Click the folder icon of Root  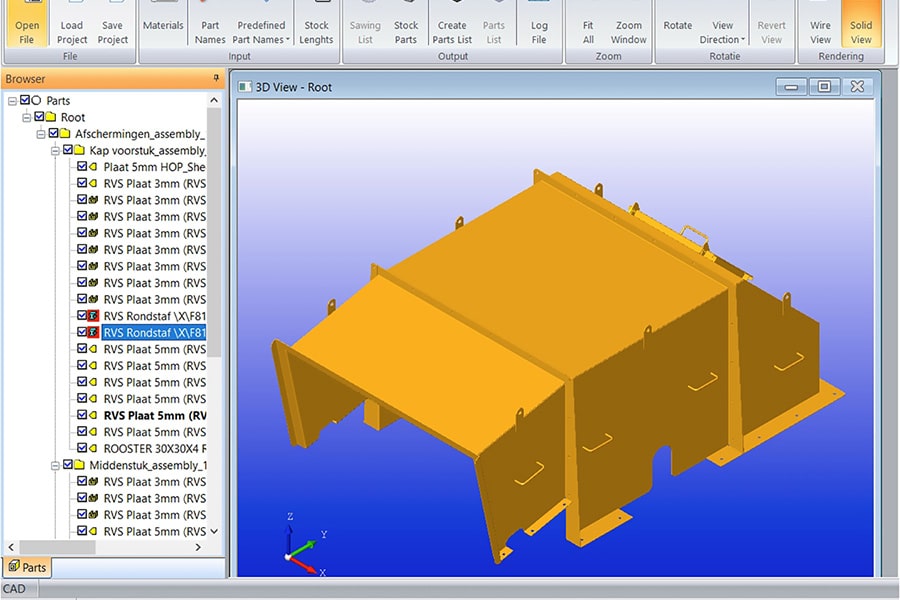51,117
